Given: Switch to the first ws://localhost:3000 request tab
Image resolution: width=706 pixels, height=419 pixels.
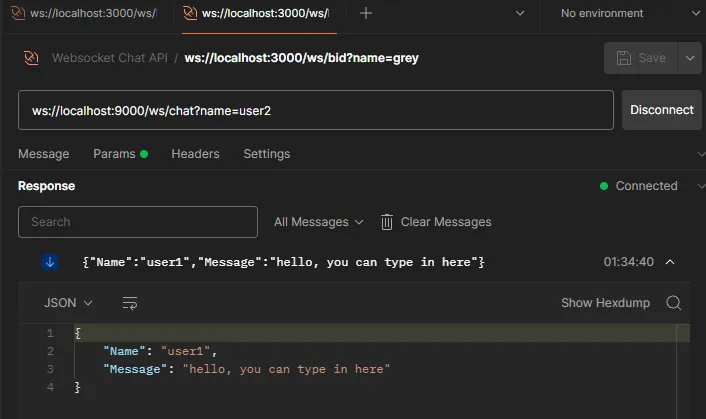Looking at the screenshot, I should tap(86, 14).
